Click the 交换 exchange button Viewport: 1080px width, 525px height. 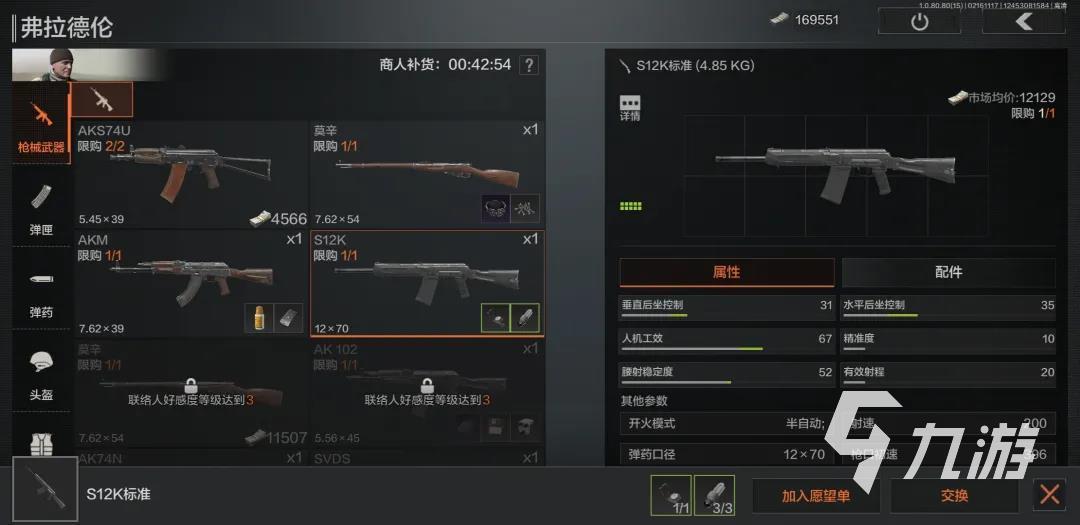955,495
